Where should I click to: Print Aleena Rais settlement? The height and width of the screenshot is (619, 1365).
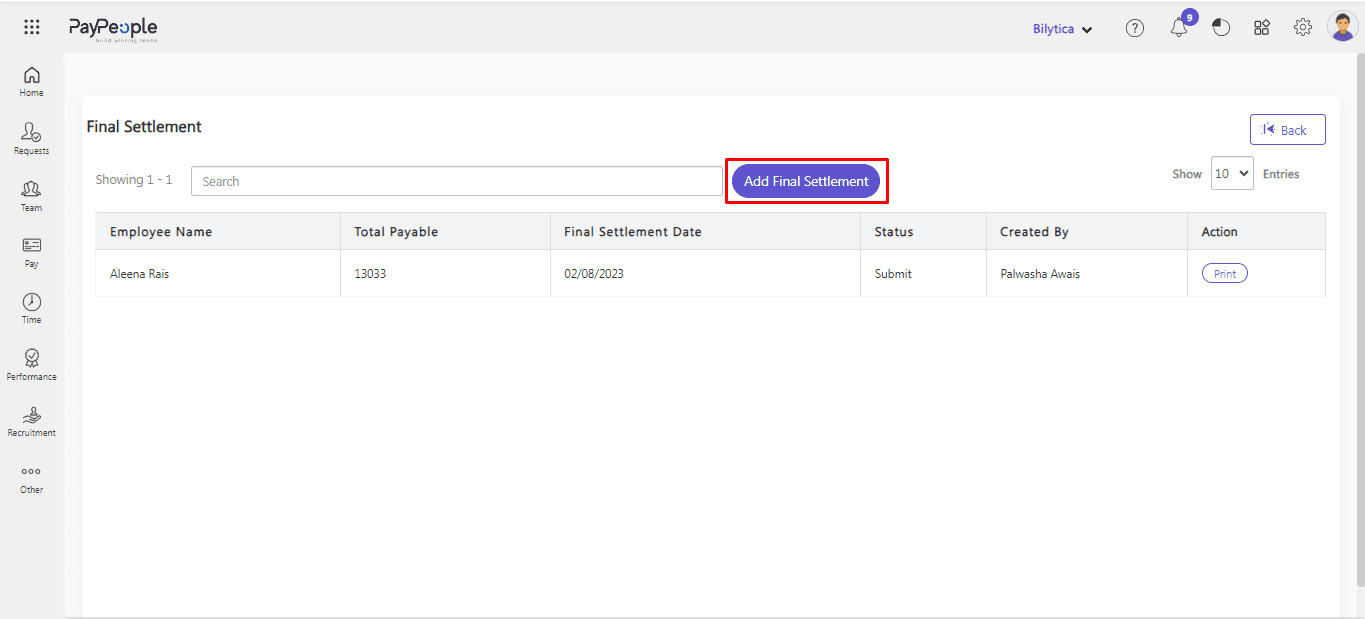[x=1224, y=274]
